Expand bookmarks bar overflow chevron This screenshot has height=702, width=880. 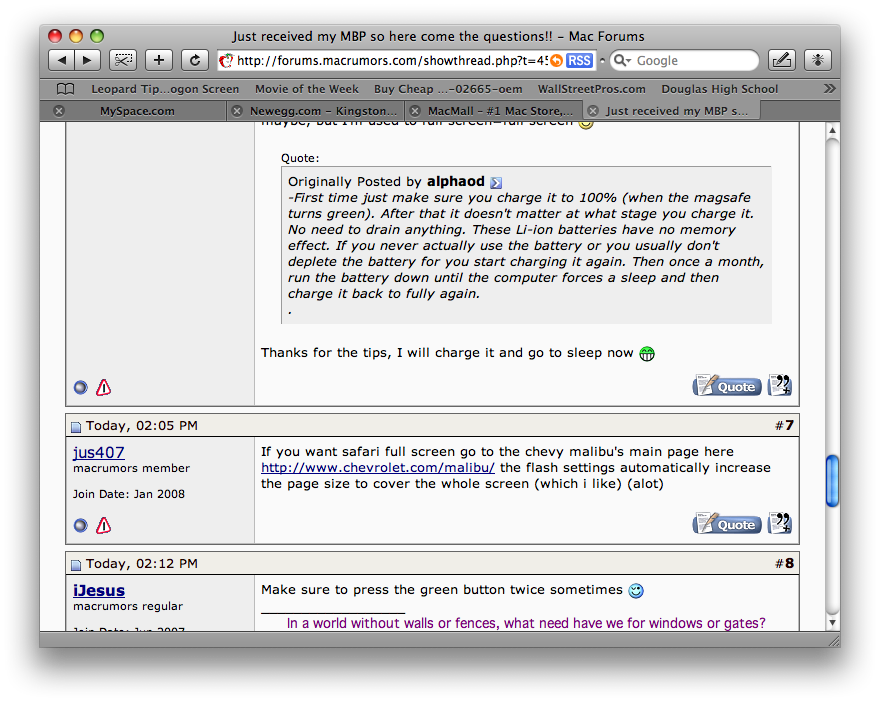(829, 89)
